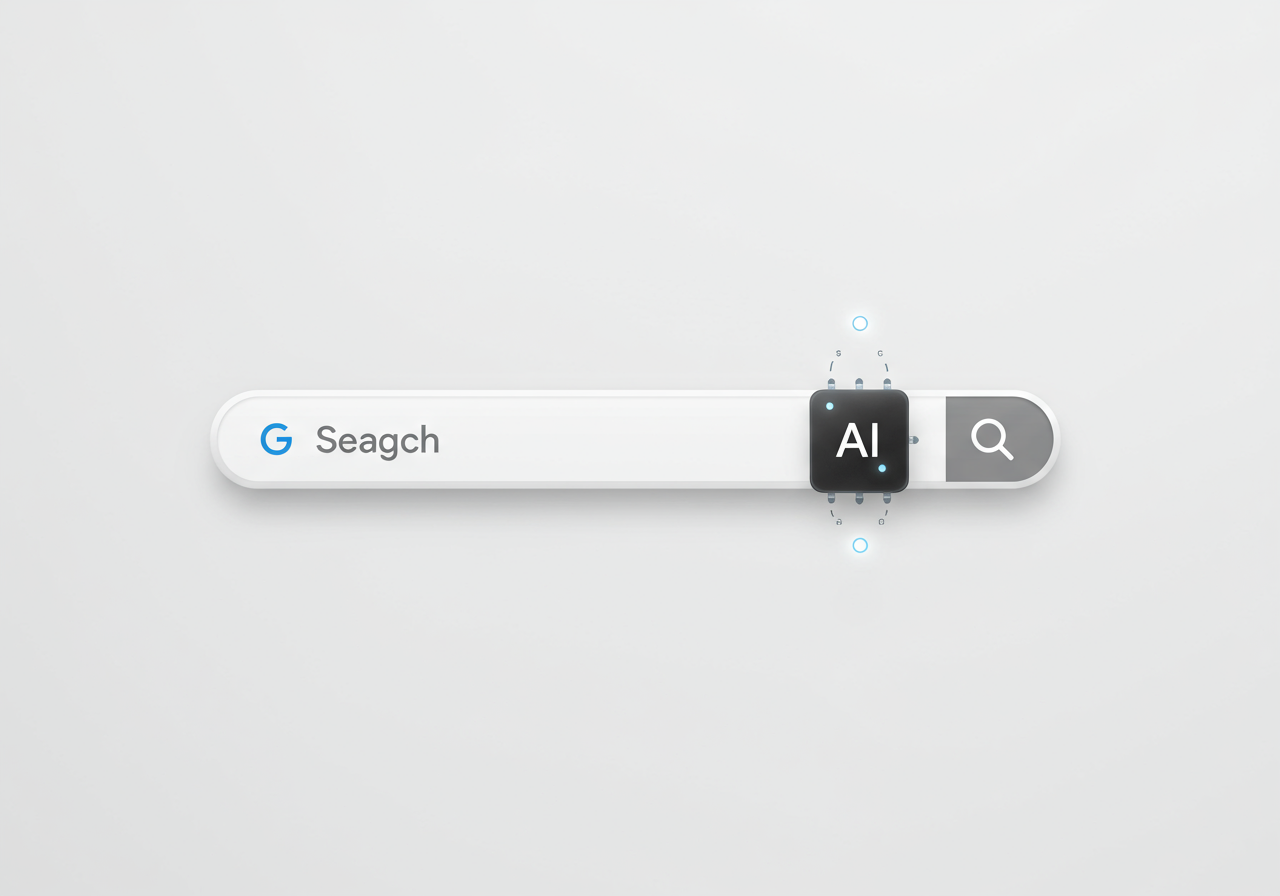Click the Seagch placeholder text
The height and width of the screenshot is (896, 1280).
pos(377,441)
